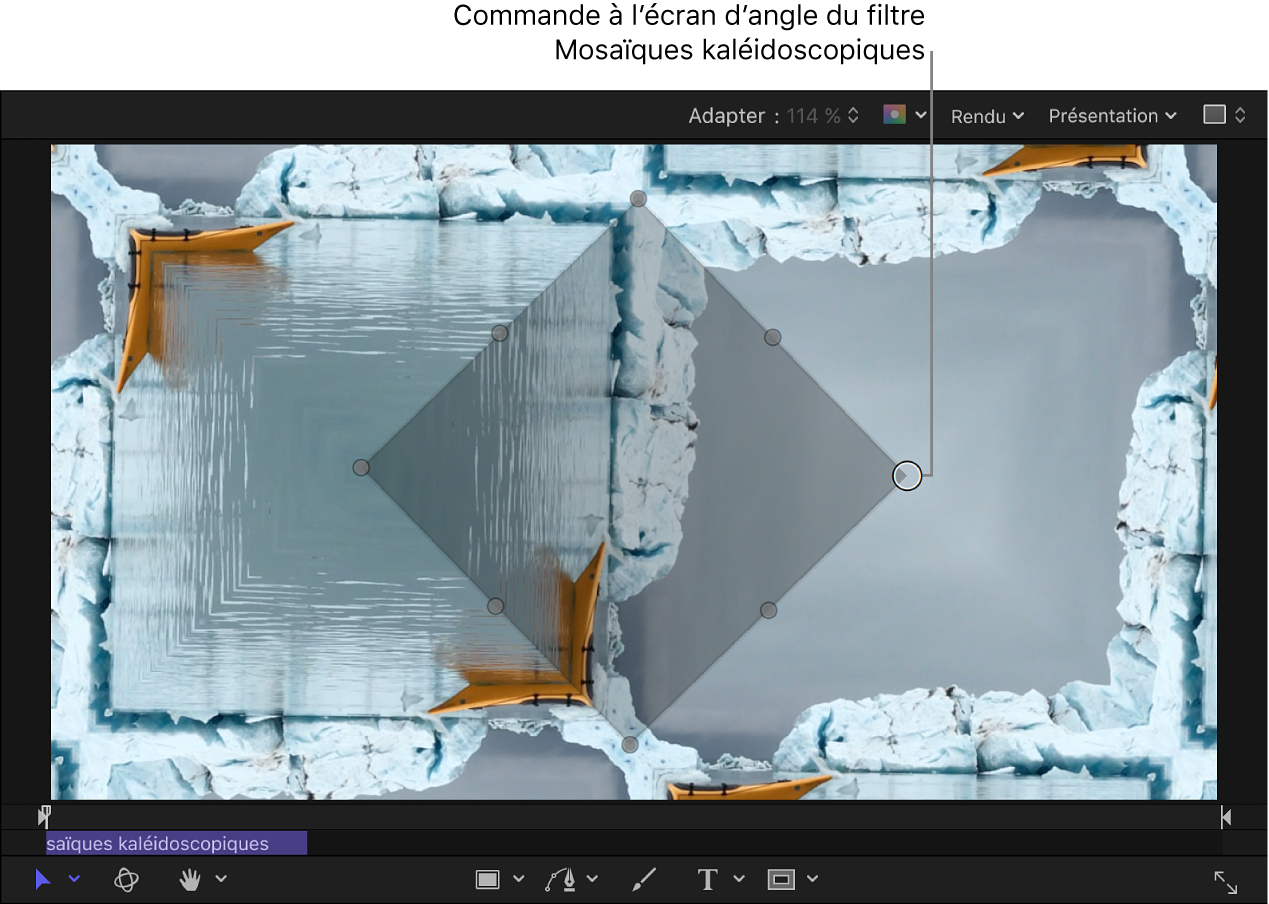Select the Rectangle shape tool

pos(487,880)
